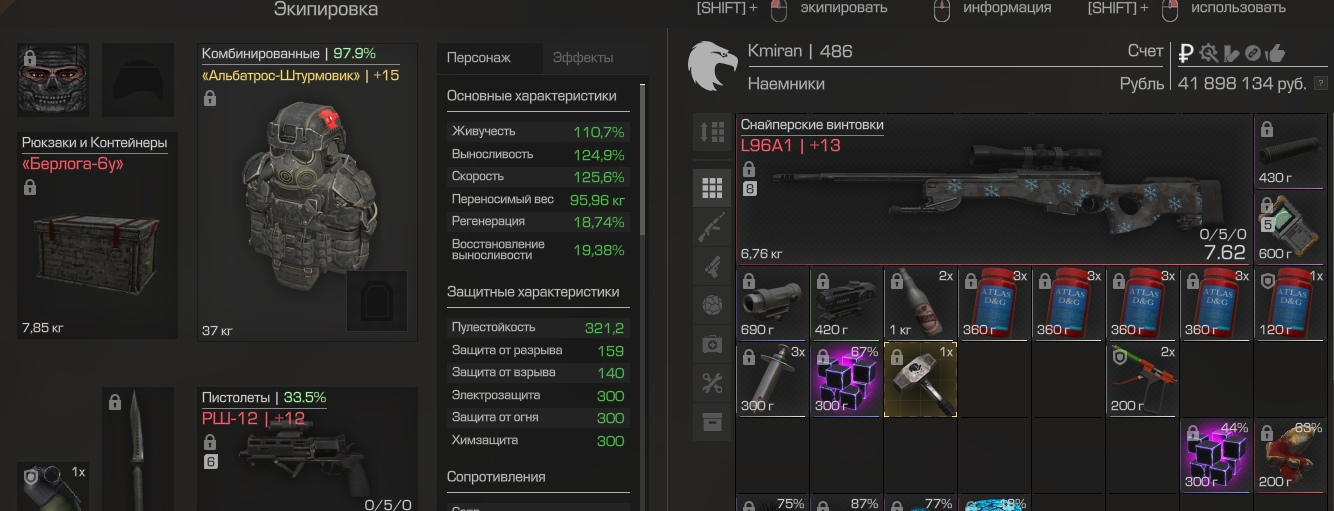Image resolution: width=1334 pixels, height=511 pixels.
Task: Filter inventory by wrench tools icon
Action: click(712, 383)
